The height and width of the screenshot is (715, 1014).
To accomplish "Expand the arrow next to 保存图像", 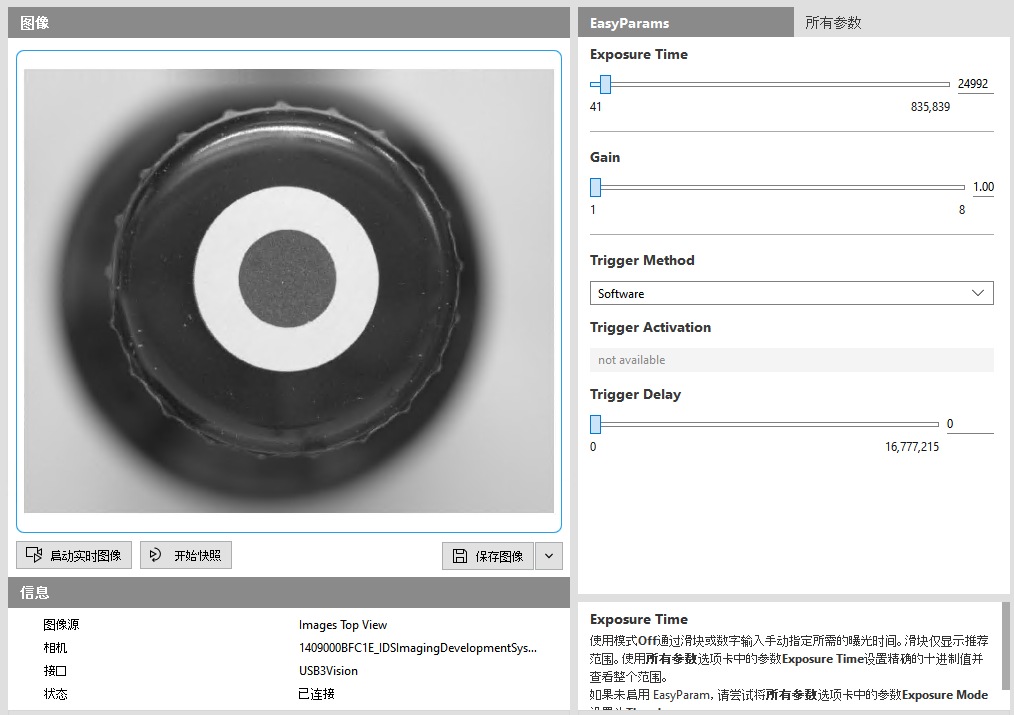I will pyautogui.click(x=549, y=556).
